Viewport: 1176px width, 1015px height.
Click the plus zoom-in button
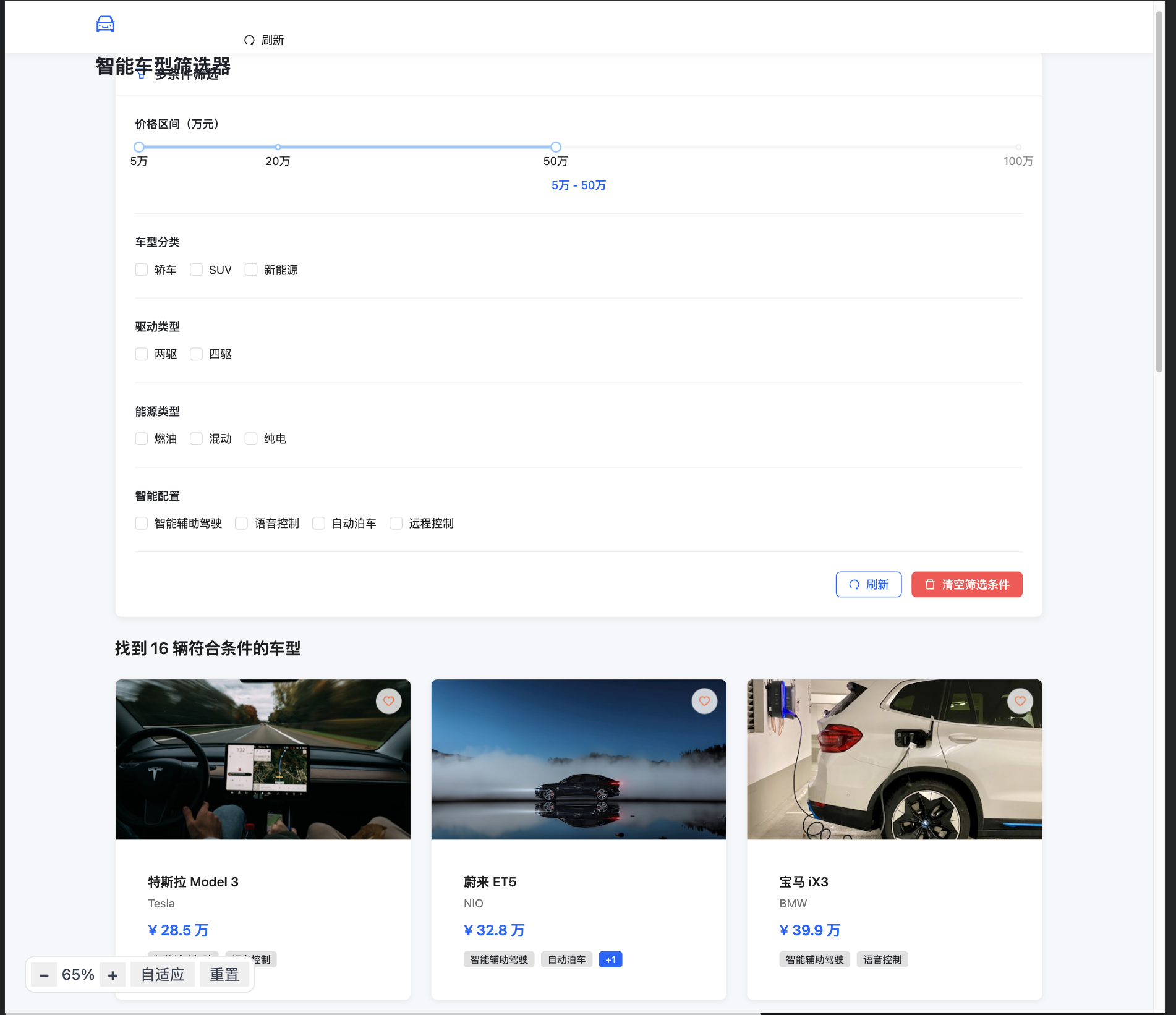pos(113,975)
